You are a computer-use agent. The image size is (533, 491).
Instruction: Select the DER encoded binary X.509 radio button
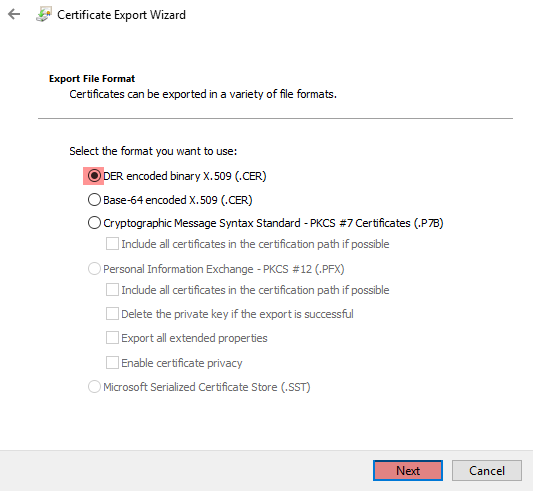coord(94,176)
